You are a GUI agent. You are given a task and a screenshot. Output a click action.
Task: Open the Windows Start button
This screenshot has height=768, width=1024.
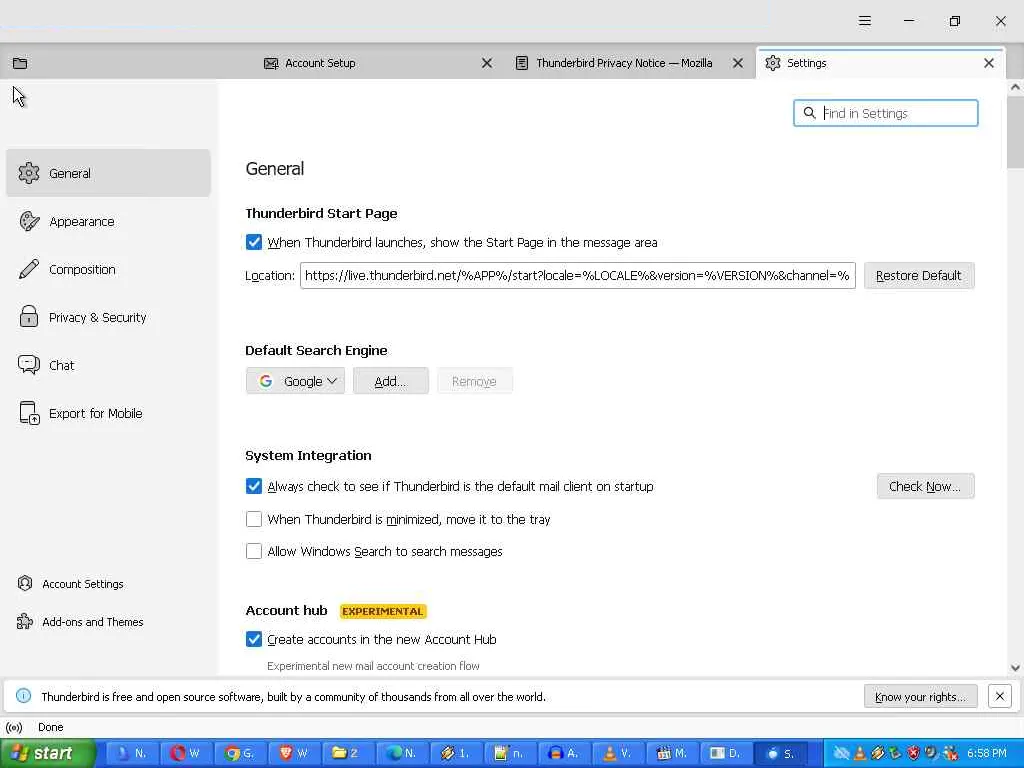47,753
